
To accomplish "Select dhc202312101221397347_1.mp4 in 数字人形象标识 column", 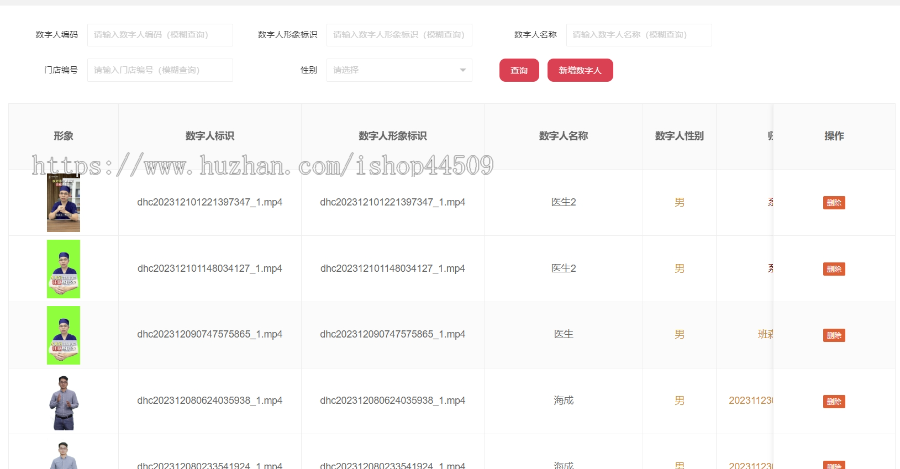I will tap(393, 202).
